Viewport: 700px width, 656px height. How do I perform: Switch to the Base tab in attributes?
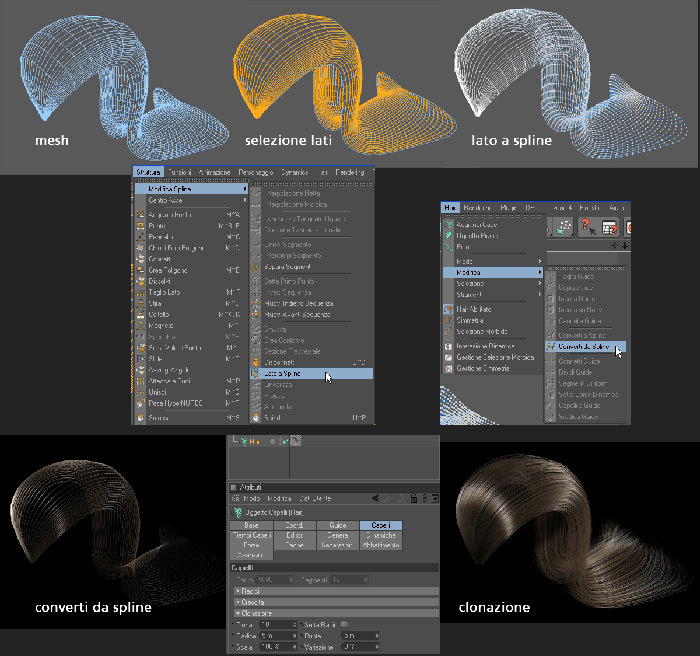coord(251,525)
